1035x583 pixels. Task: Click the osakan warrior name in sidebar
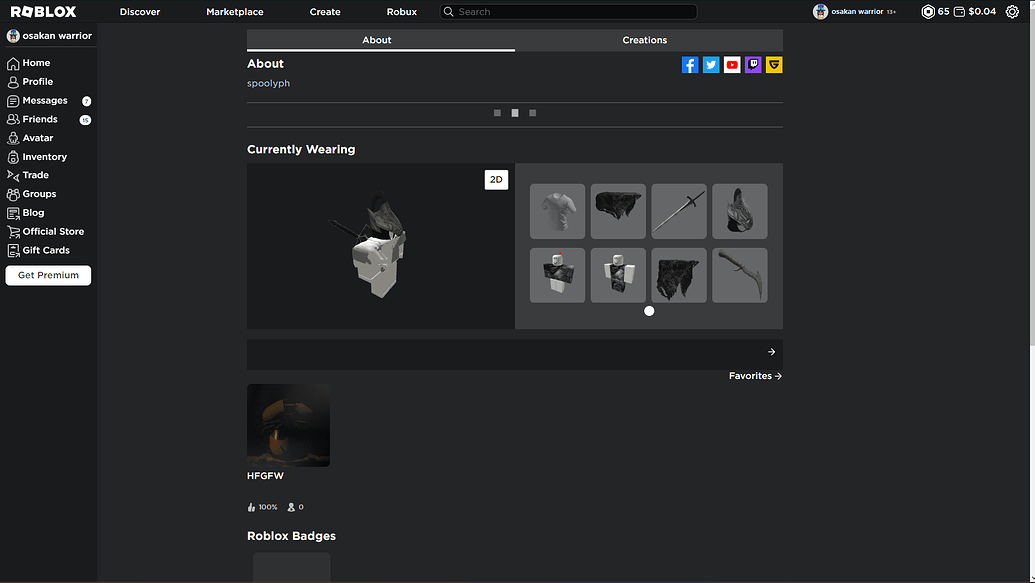pos(57,36)
